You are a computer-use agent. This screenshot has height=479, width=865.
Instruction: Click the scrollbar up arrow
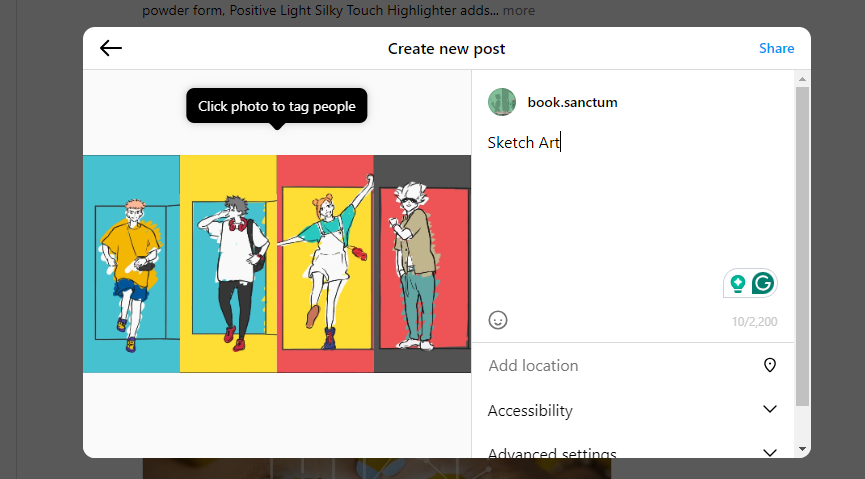tap(802, 78)
